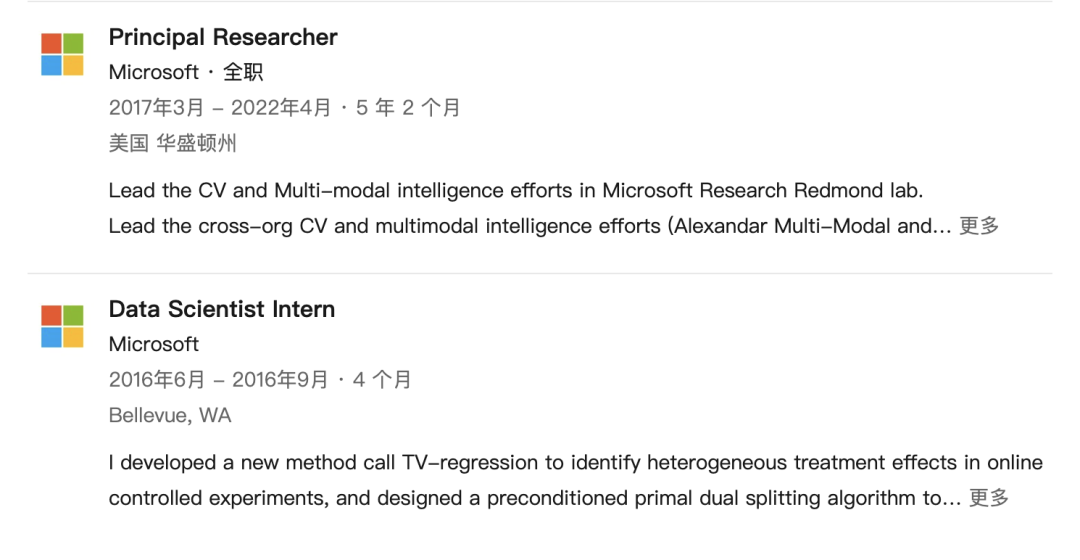Image resolution: width=1080 pixels, height=560 pixels.
Task: Click the Bellevue, WA location text
Action: [x=170, y=415]
